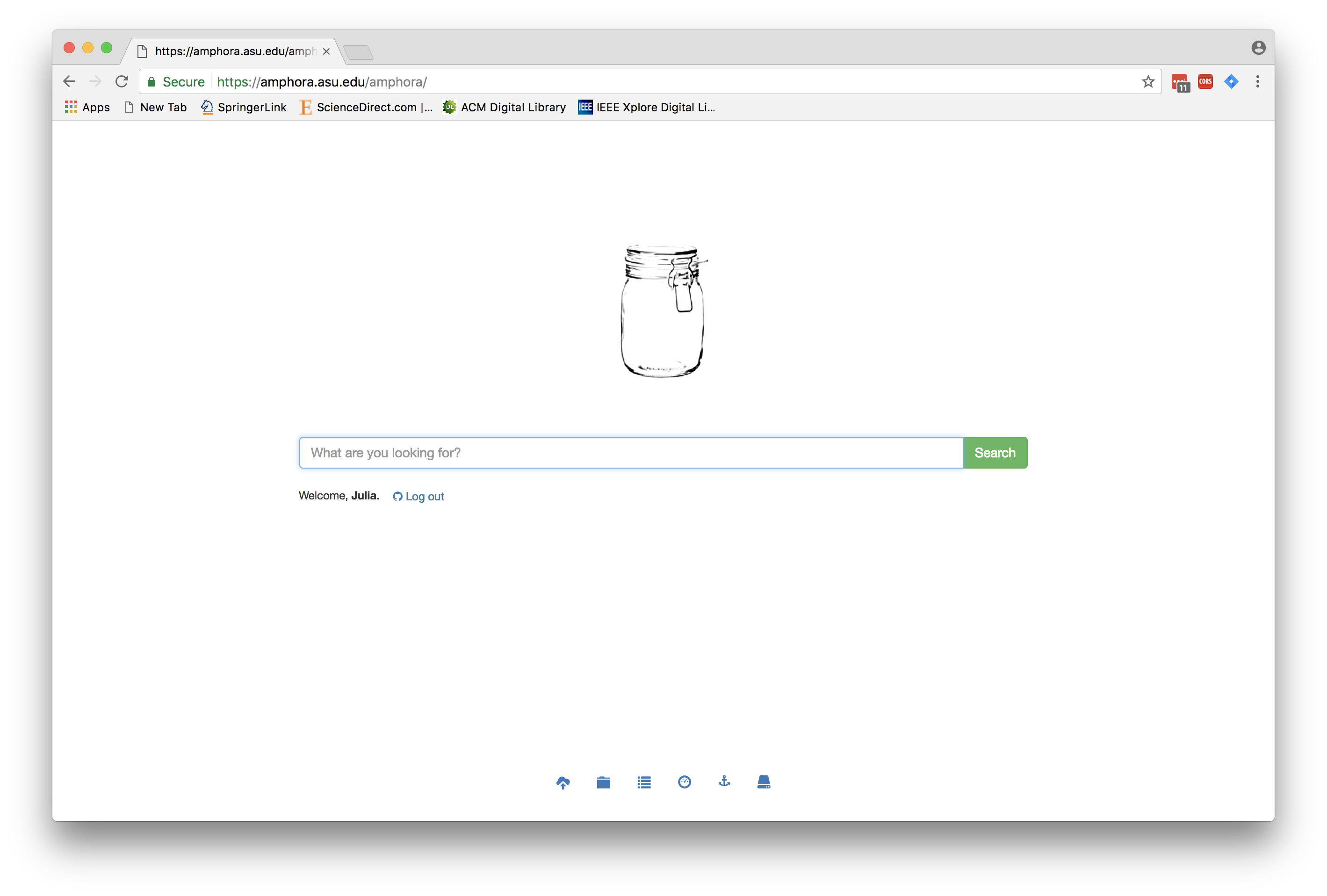Image resolution: width=1327 pixels, height=896 pixels.
Task: Click the Secure padlock indicator
Action: 176,82
